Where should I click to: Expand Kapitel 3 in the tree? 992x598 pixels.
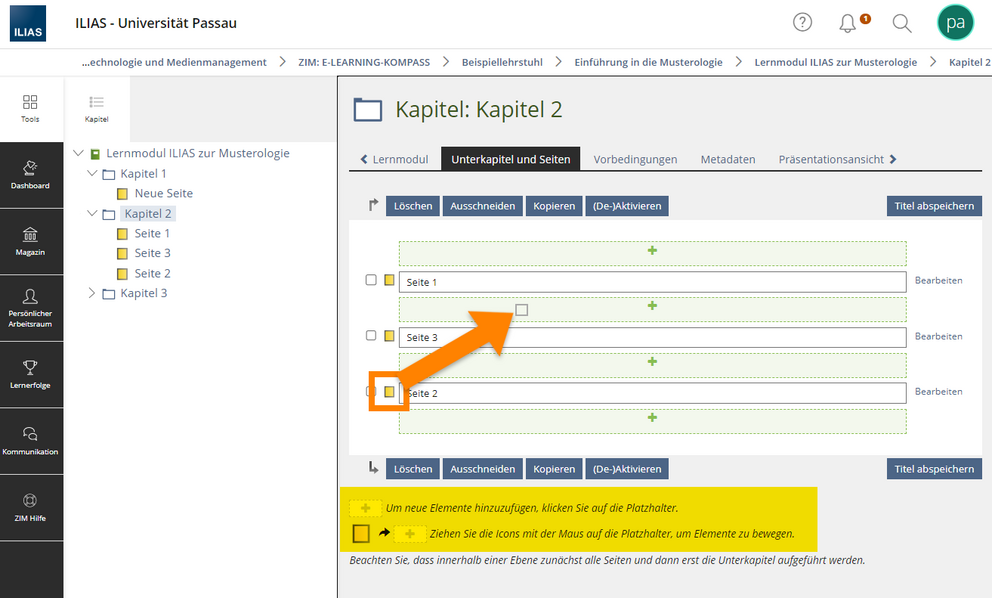93,293
